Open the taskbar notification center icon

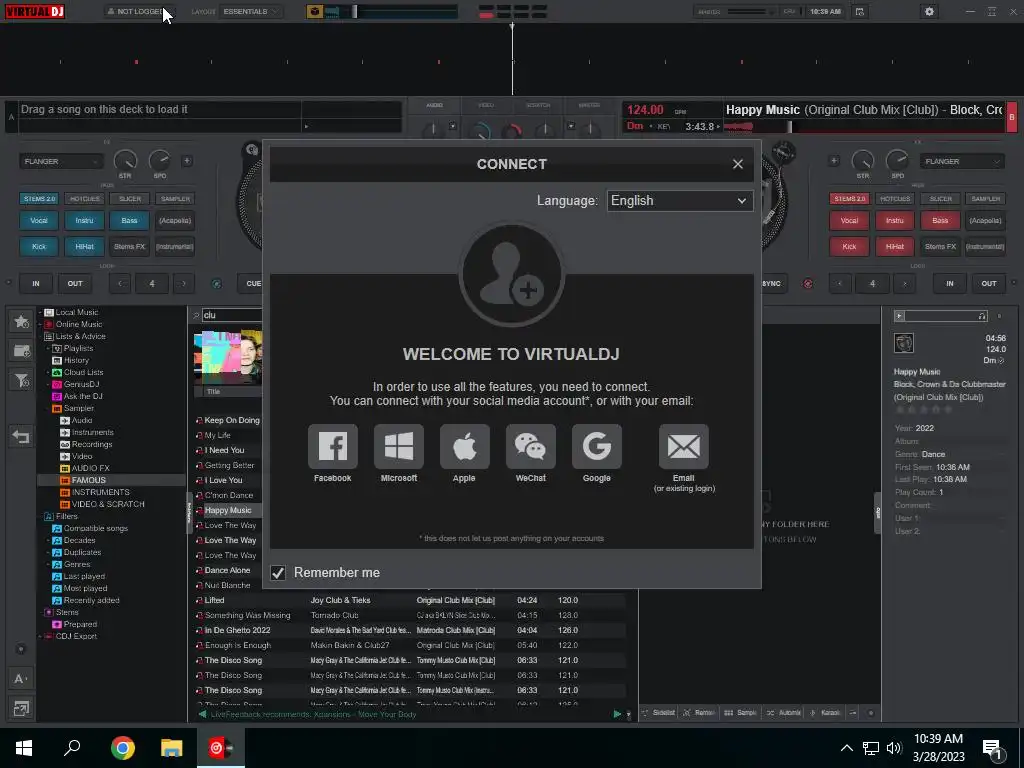tap(992, 749)
